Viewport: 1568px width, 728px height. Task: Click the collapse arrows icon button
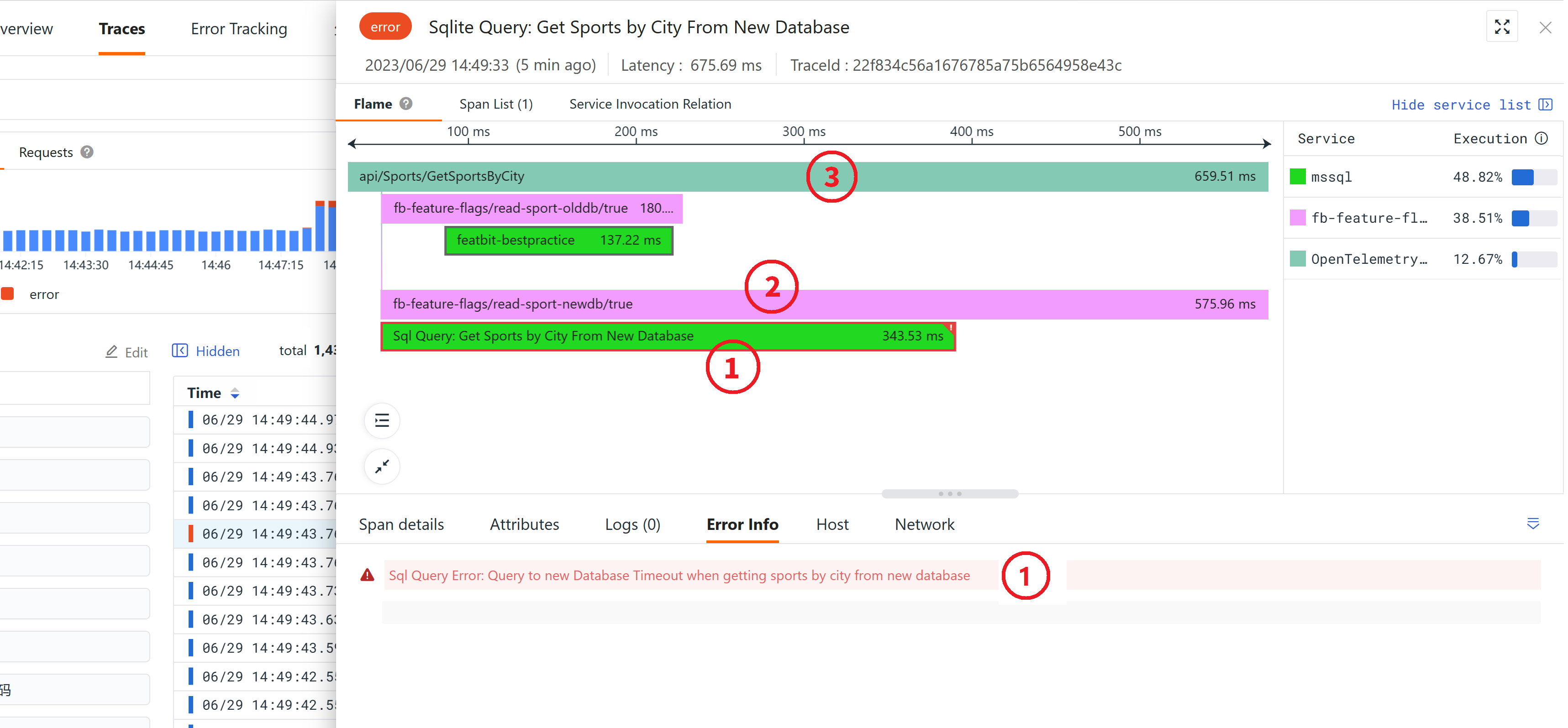tap(382, 467)
